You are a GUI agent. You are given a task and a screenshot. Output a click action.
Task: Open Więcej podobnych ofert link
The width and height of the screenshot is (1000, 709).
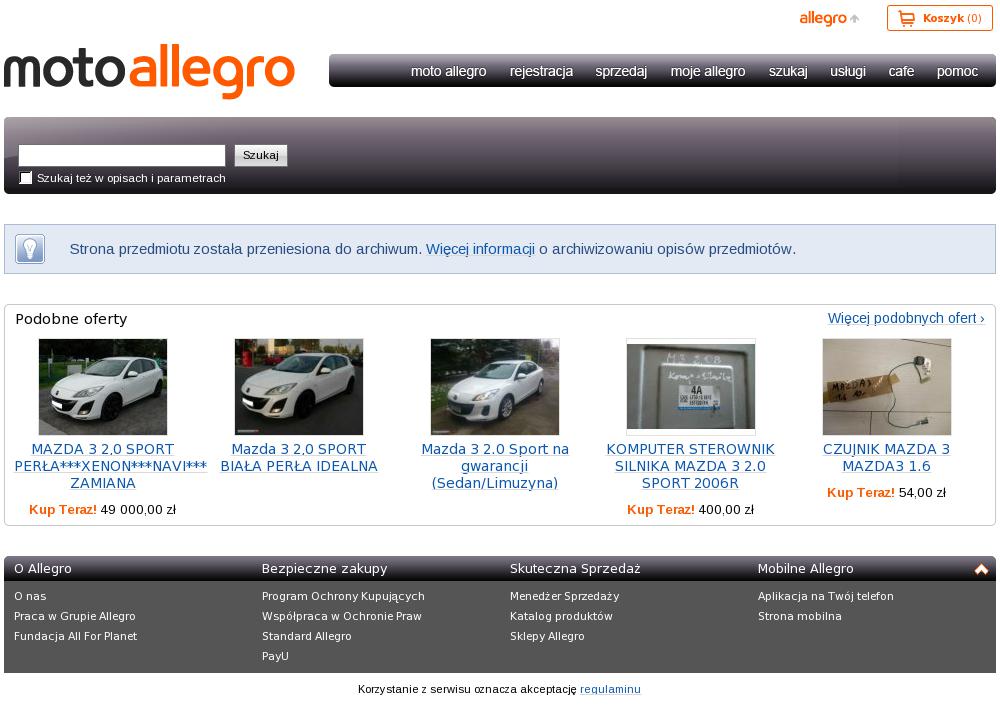[x=906, y=318]
